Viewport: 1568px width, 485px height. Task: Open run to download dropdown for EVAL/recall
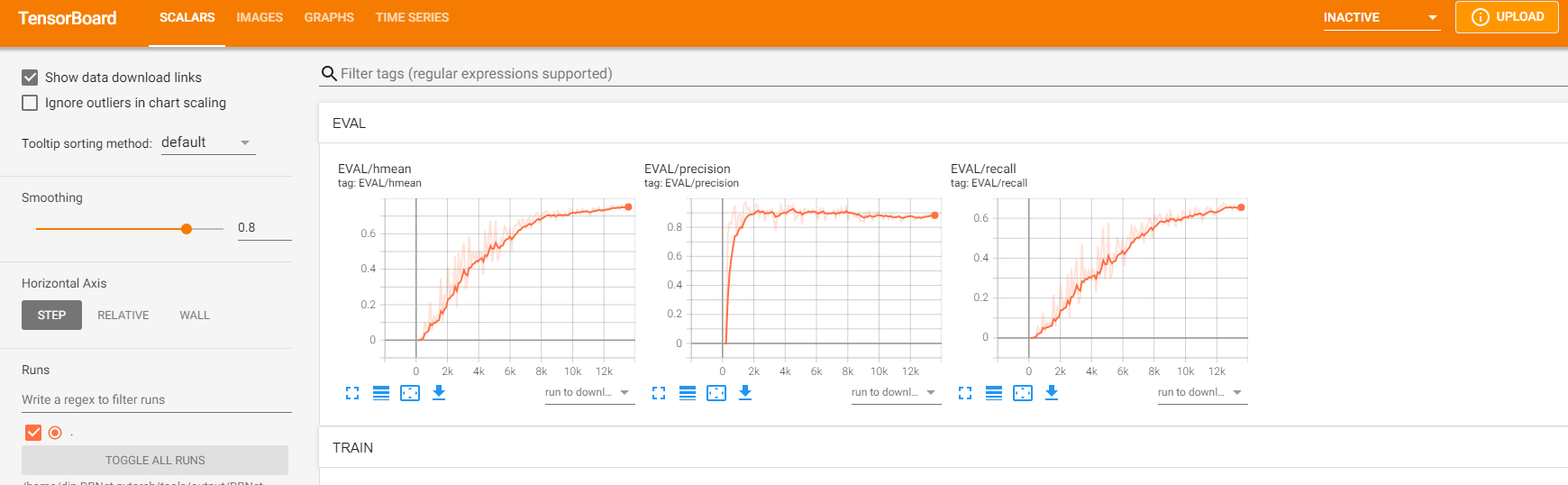click(x=1202, y=393)
